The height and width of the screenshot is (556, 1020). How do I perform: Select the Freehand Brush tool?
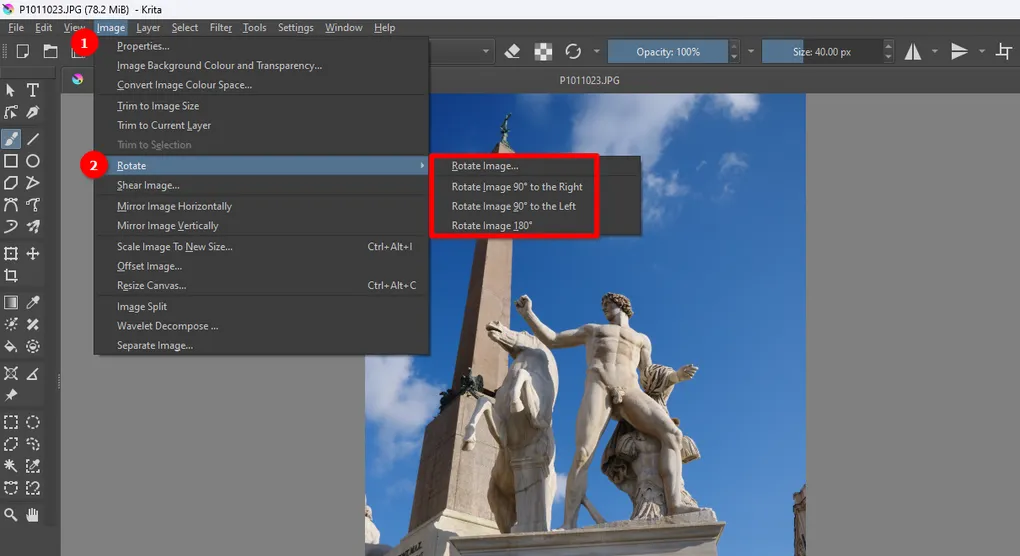click(11, 138)
